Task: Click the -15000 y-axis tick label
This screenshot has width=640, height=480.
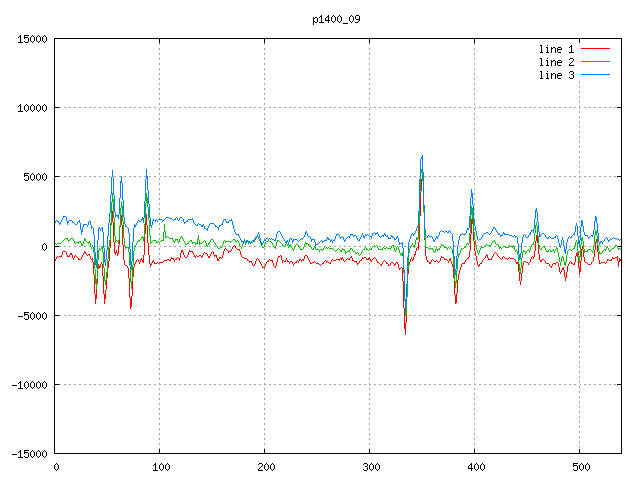Action: [29, 453]
